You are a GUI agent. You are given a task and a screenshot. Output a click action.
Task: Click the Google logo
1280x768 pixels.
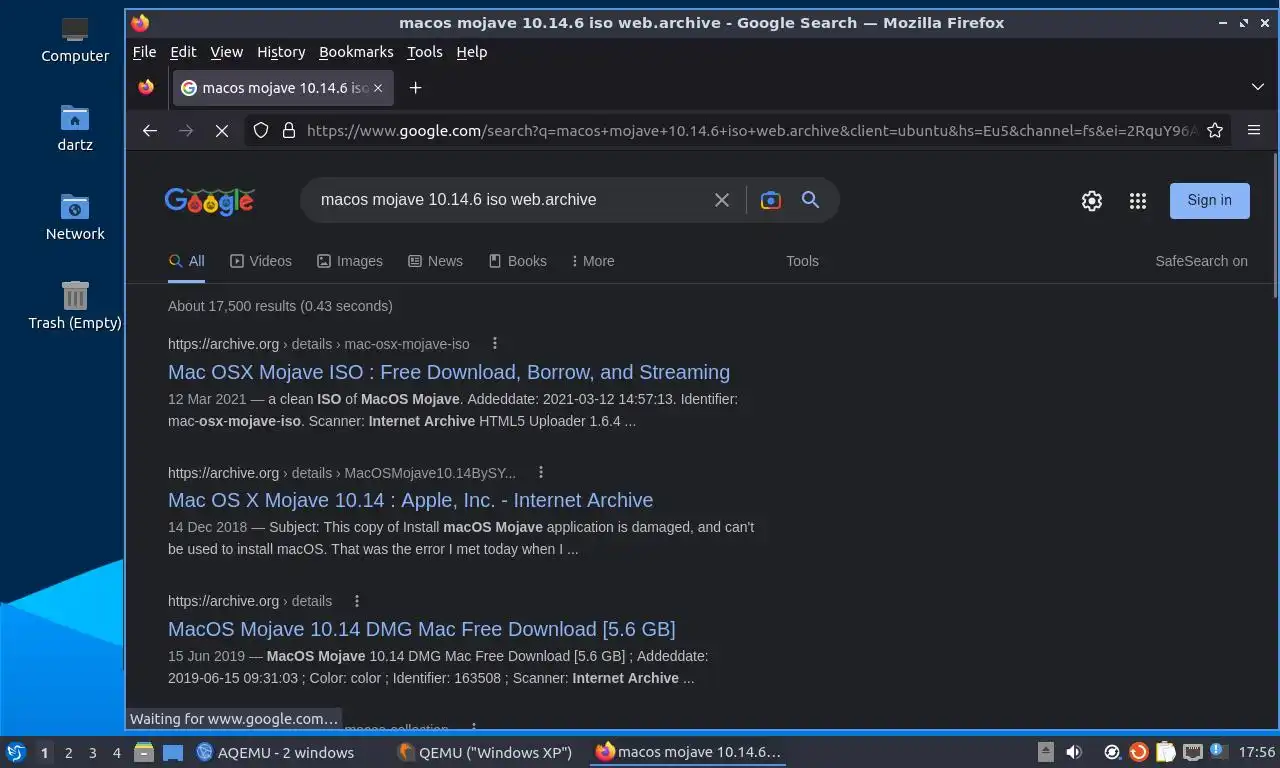(209, 201)
